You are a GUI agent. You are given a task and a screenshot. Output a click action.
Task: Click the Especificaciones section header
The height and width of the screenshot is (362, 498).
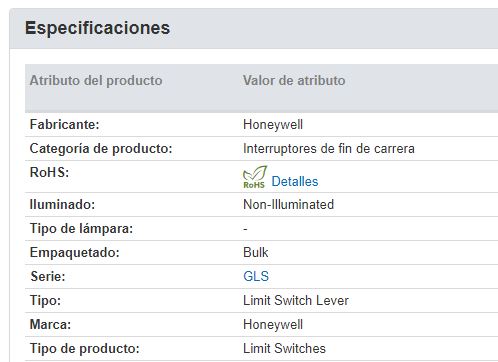(98, 28)
